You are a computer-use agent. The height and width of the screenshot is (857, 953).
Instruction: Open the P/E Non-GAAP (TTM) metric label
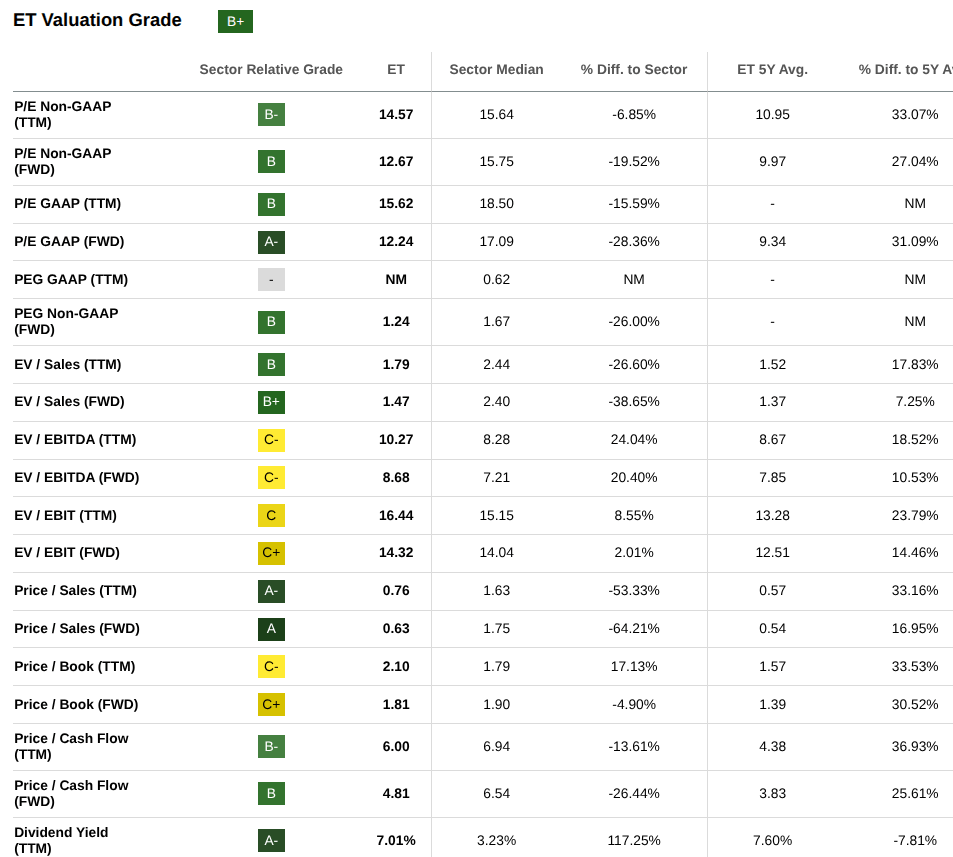63,114
